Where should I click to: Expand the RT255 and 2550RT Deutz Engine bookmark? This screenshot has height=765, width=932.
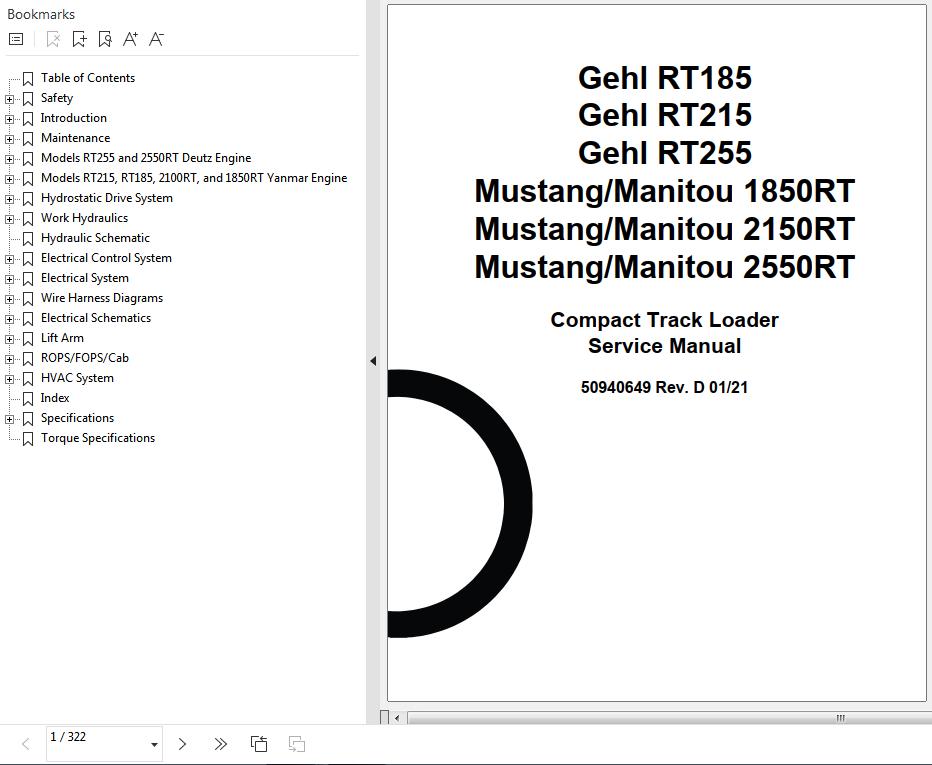[x=10, y=159]
